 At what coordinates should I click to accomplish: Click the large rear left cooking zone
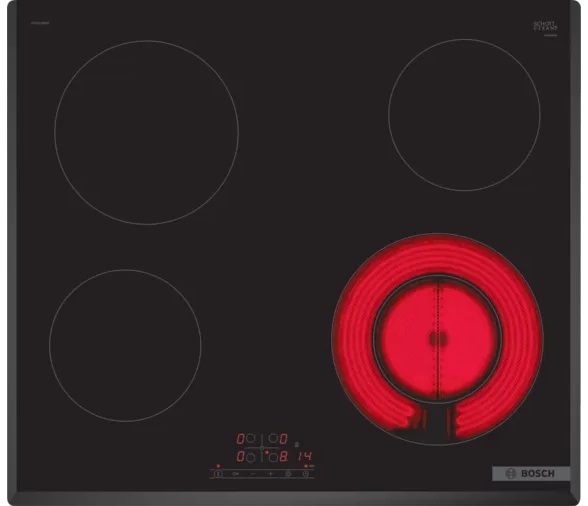point(146,132)
